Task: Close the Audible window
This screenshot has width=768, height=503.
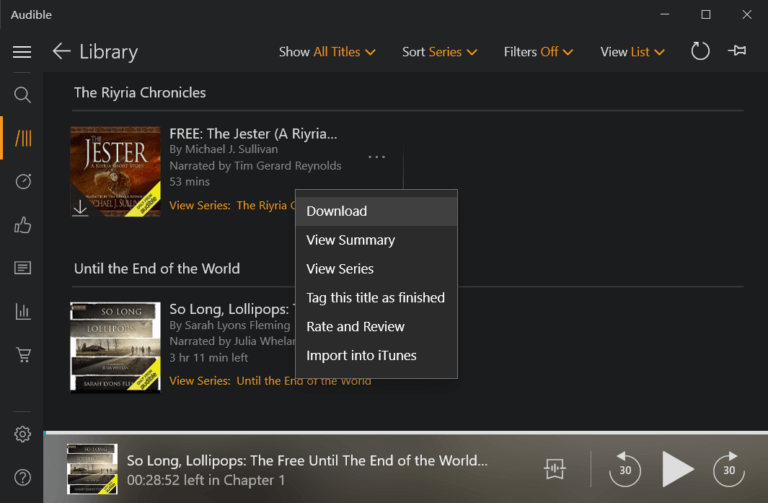Action: tap(747, 14)
